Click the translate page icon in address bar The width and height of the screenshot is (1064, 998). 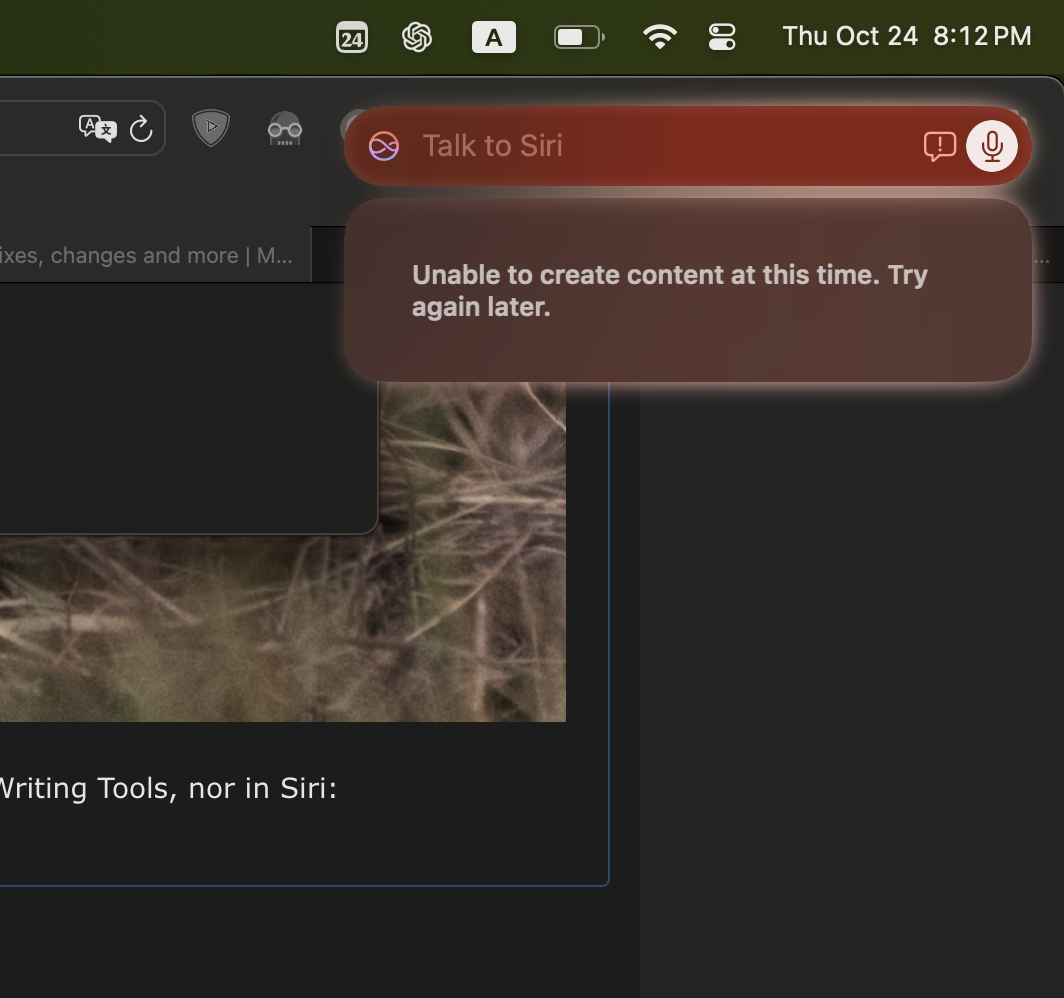[x=98, y=128]
